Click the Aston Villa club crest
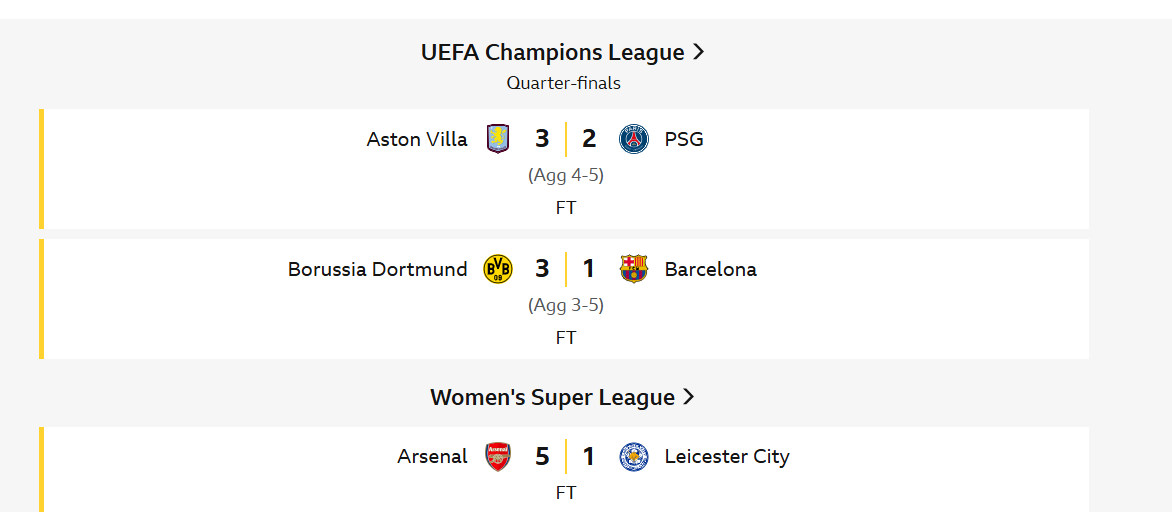This screenshot has width=1172, height=512. [x=498, y=139]
